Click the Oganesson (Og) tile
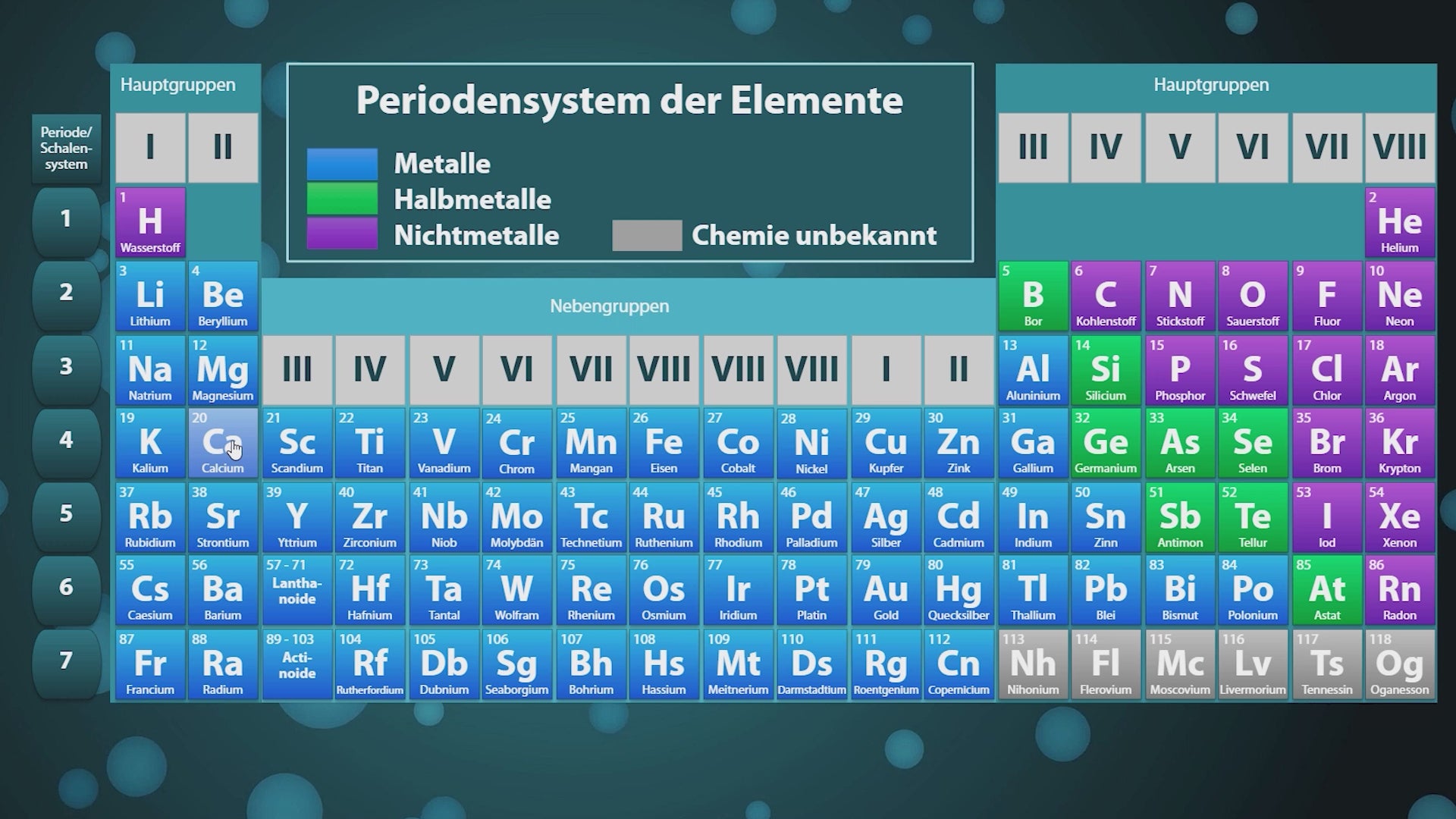 point(1400,665)
